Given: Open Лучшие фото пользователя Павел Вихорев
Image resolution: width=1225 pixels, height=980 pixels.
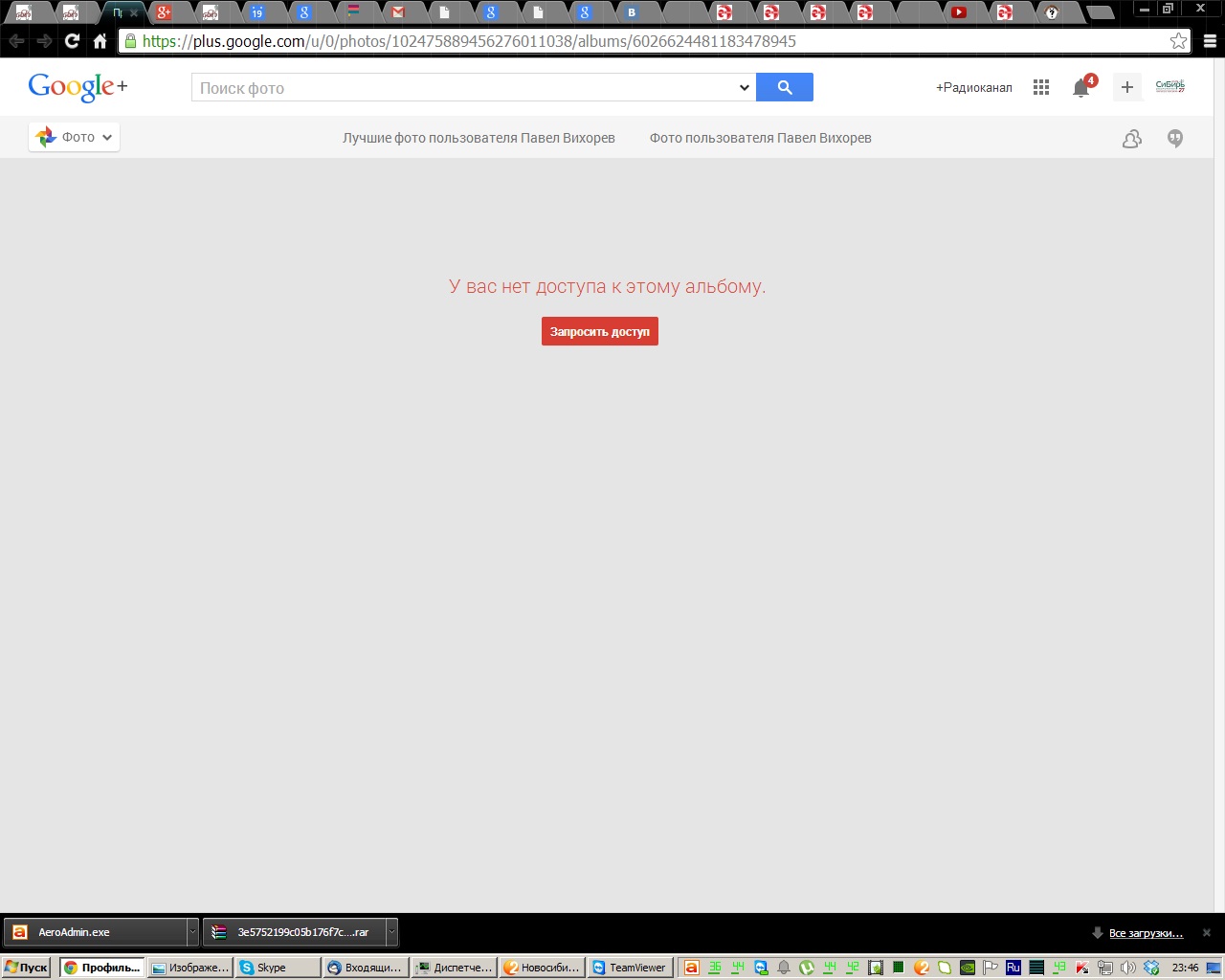Looking at the screenshot, I should point(479,138).
